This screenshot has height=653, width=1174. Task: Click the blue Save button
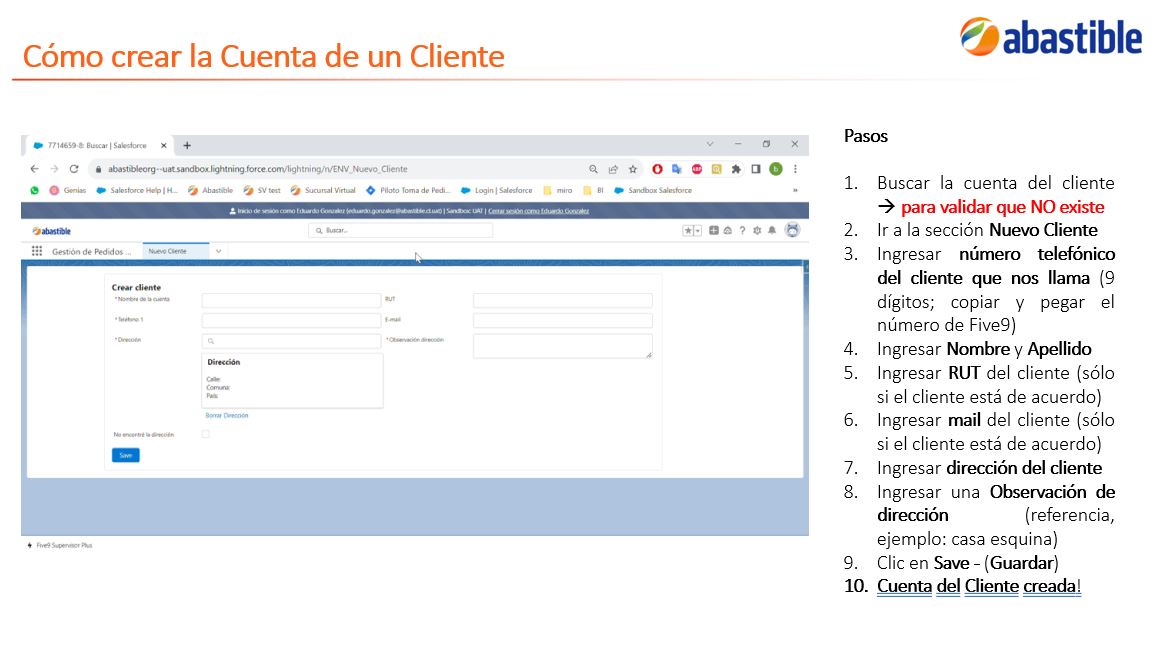point(126,455)
